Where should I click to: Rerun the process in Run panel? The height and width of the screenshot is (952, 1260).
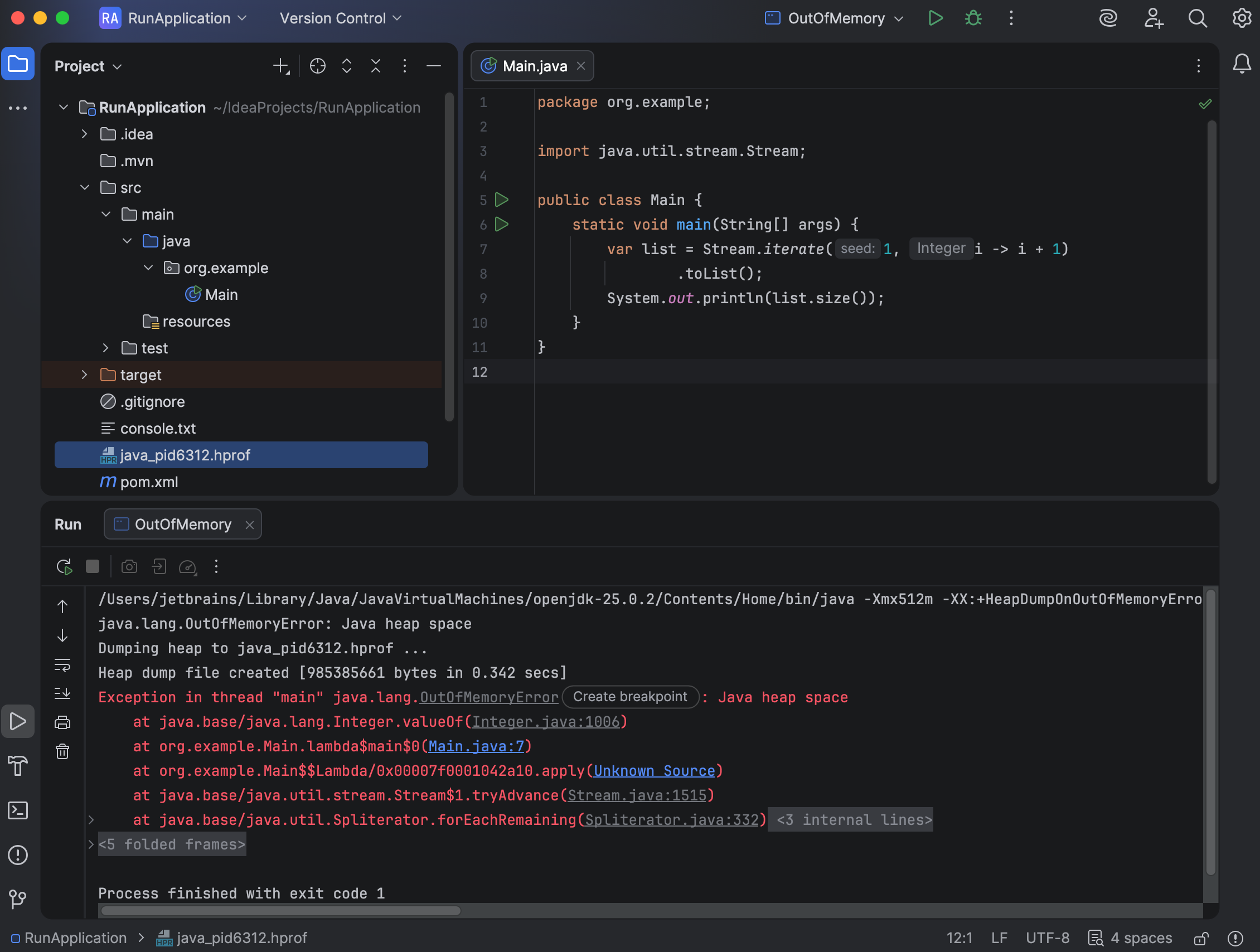click(x=64, y=566)
